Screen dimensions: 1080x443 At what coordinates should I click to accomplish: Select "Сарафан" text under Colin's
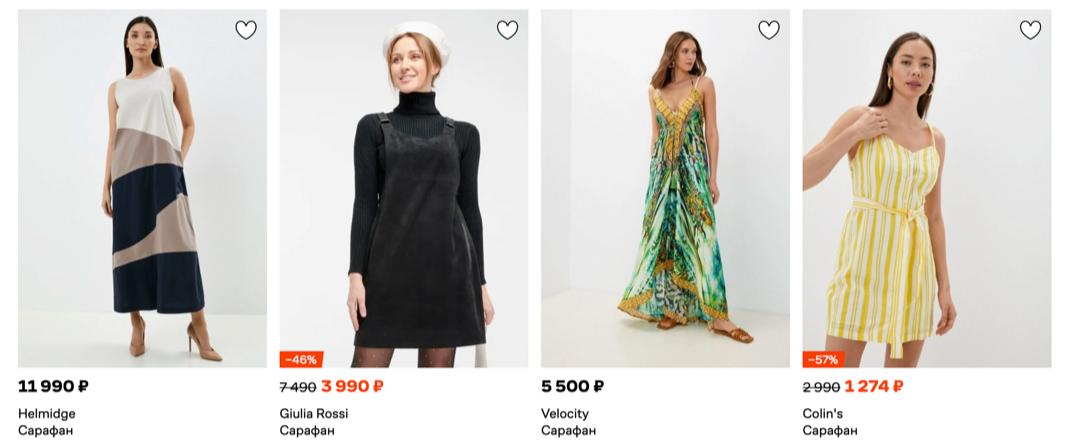pyautogui.click(x=830, y=430)
